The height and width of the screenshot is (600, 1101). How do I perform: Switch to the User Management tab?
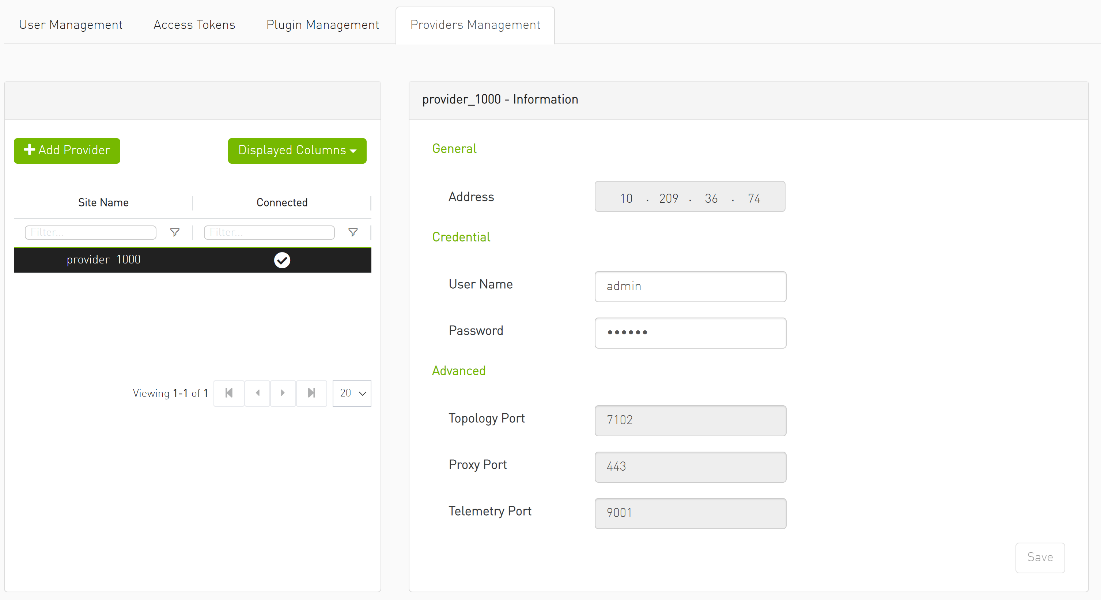[71, 24]
